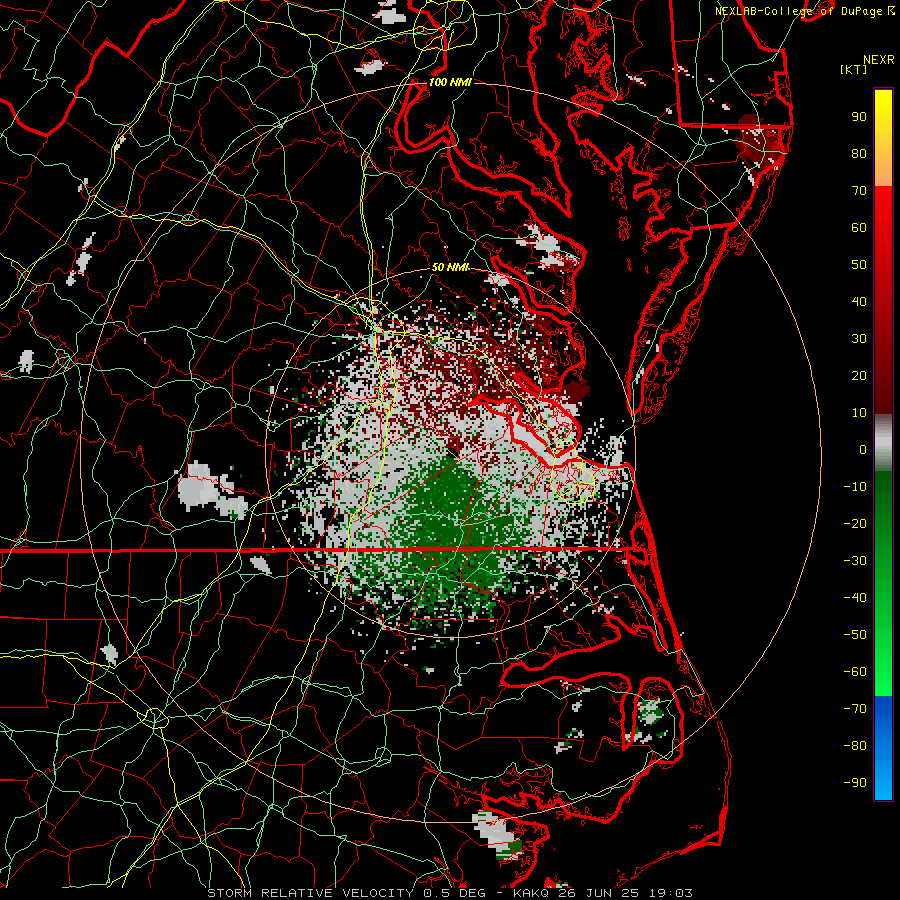Click the 30 value on the color scale
Image resolution: width=900 pixels, height=900 pixels.
(x=859, y=339)
